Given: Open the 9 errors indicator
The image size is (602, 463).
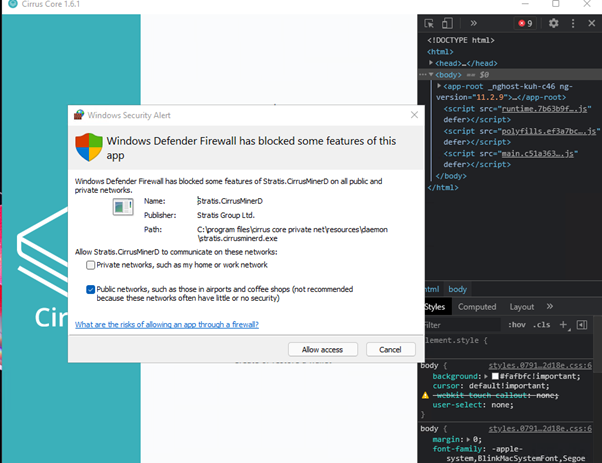Looking at the screenshot, I should pos(525,23).
